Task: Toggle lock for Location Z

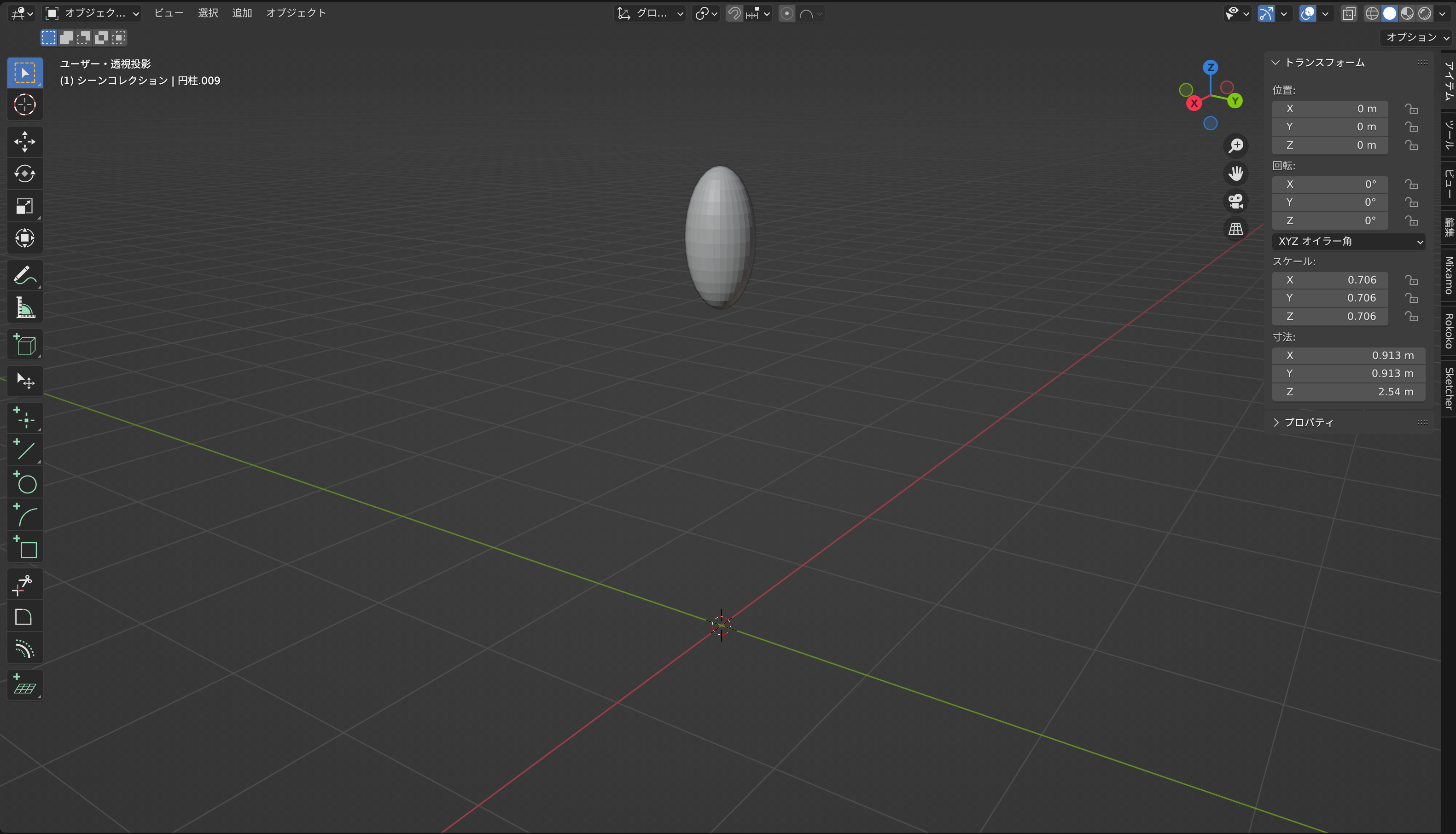Action: coord(1411,145)
